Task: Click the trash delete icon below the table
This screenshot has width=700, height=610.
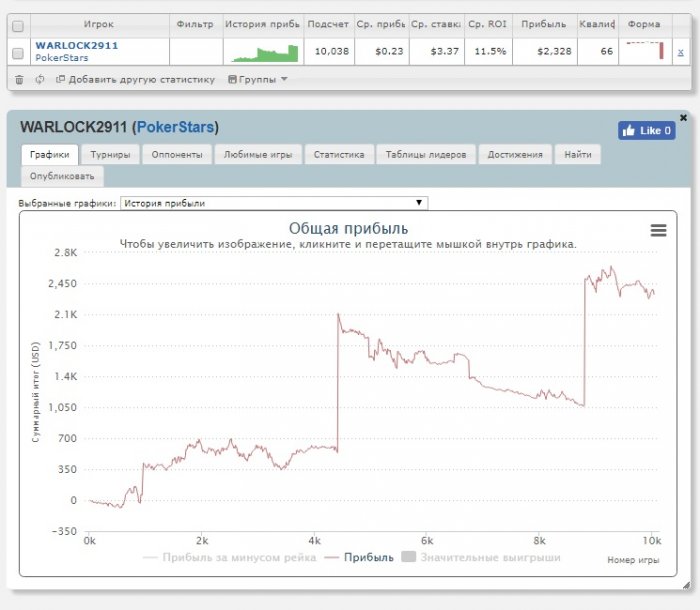Action: tap(19, 79)
